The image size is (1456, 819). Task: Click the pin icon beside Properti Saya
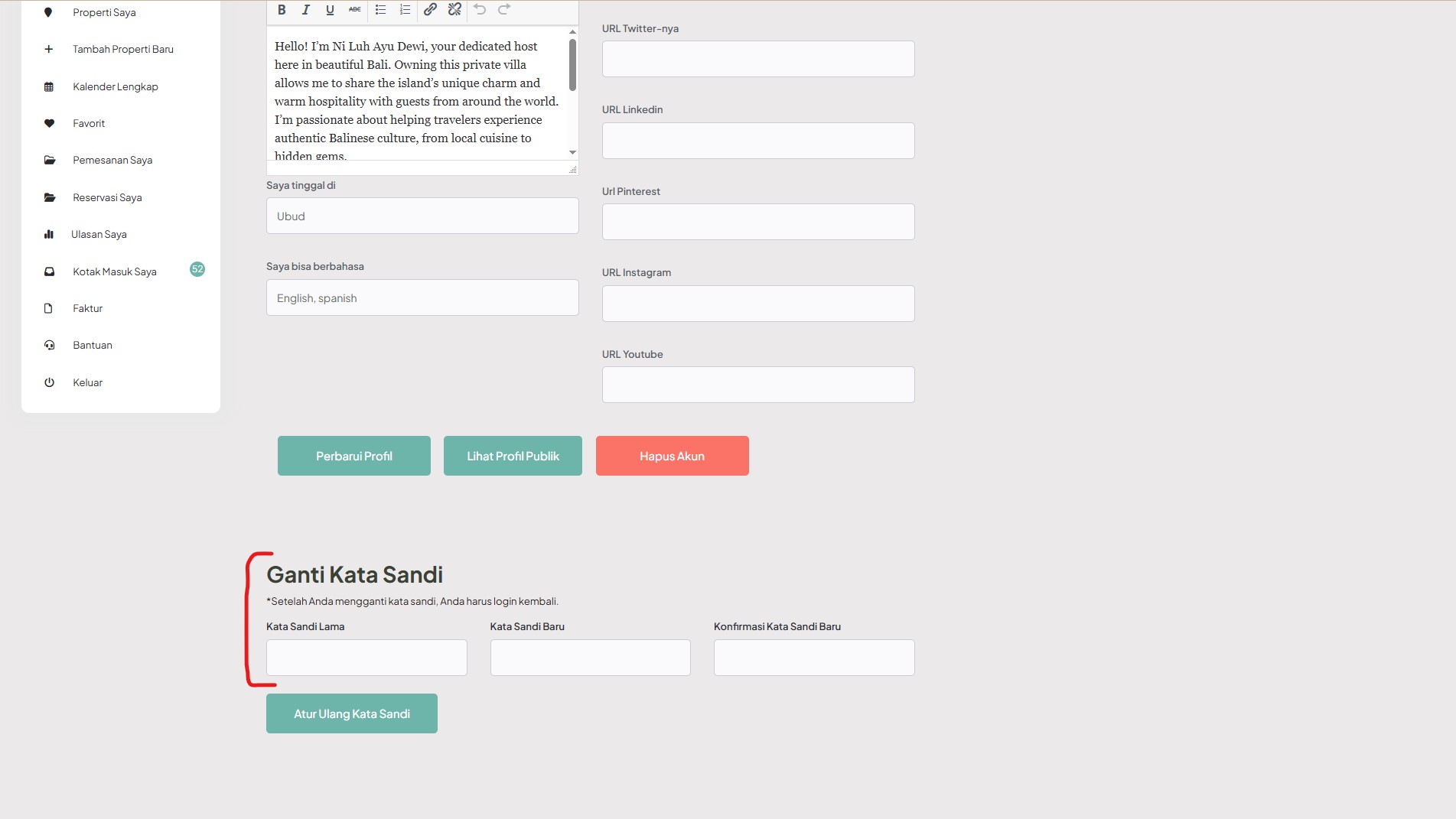pyautogui.click(x=48, y=12)
